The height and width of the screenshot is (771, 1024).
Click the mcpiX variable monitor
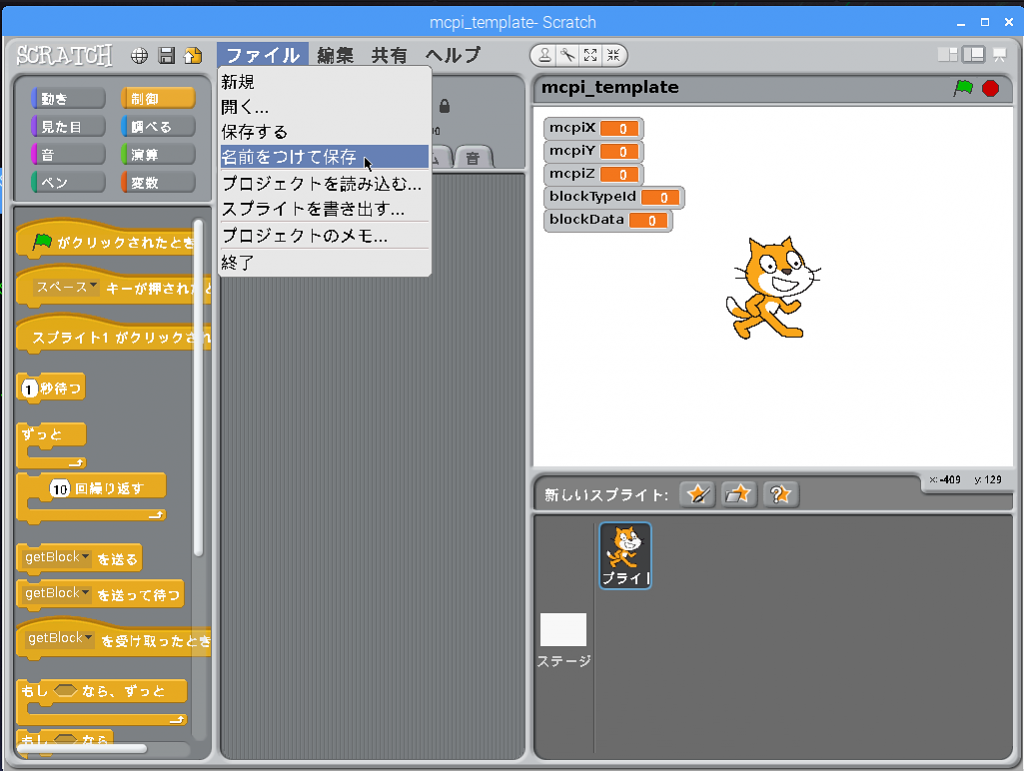(x=593, y=128)
